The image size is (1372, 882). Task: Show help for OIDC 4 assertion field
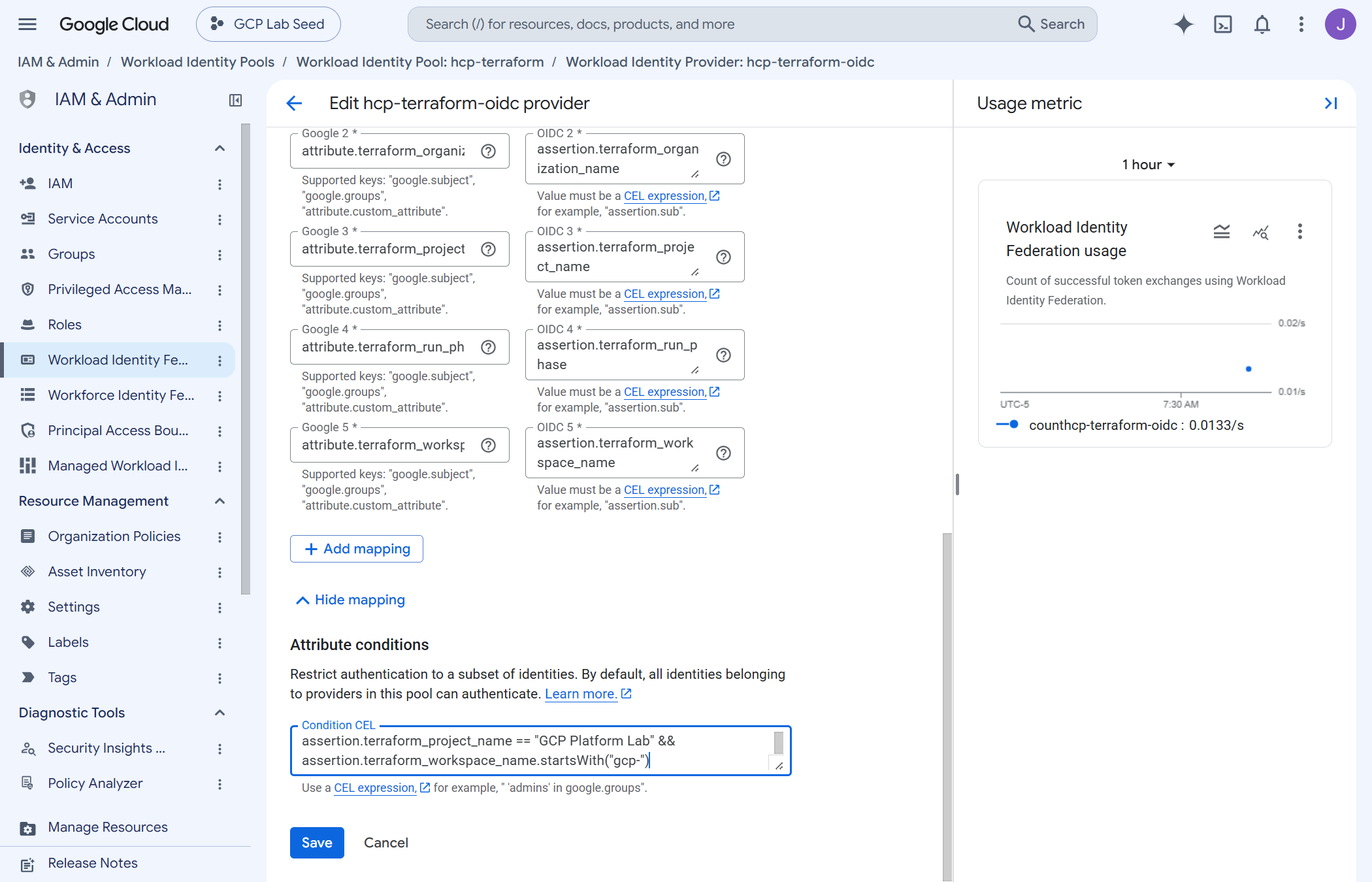[x=723, y=355]
